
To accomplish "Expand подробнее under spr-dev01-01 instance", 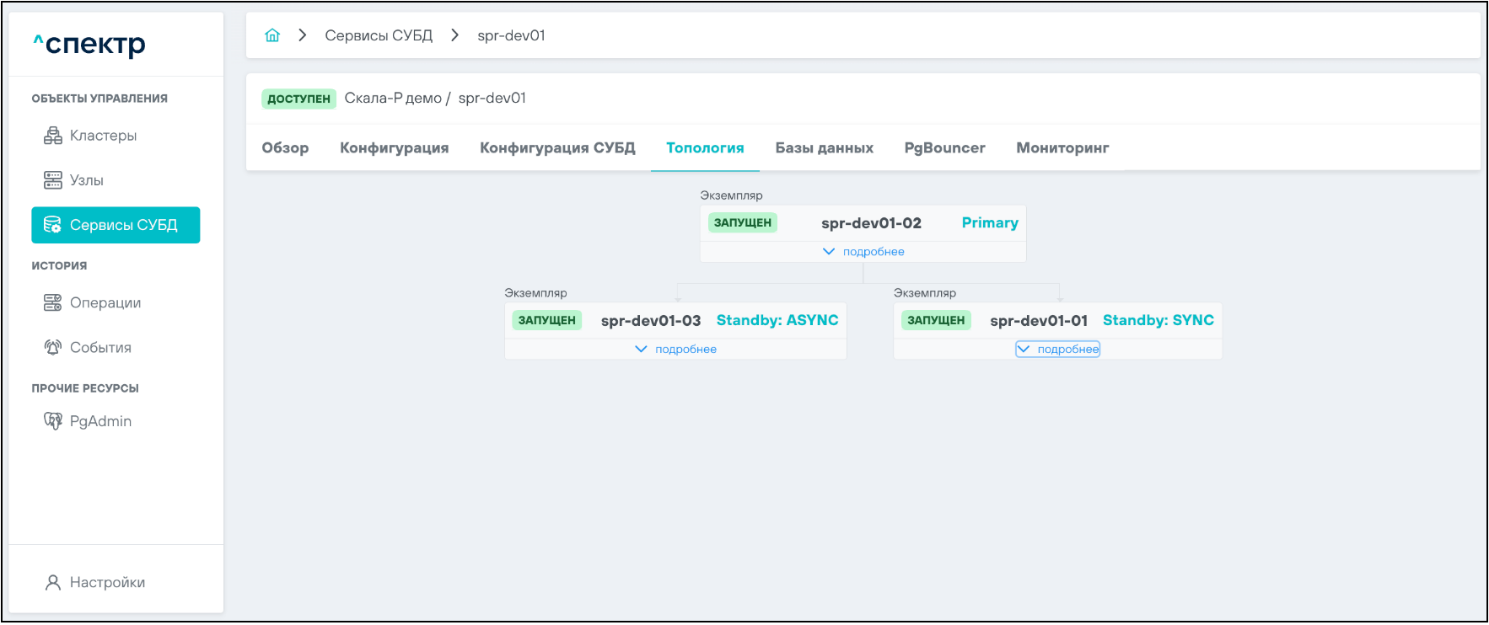I will 1058,349.
